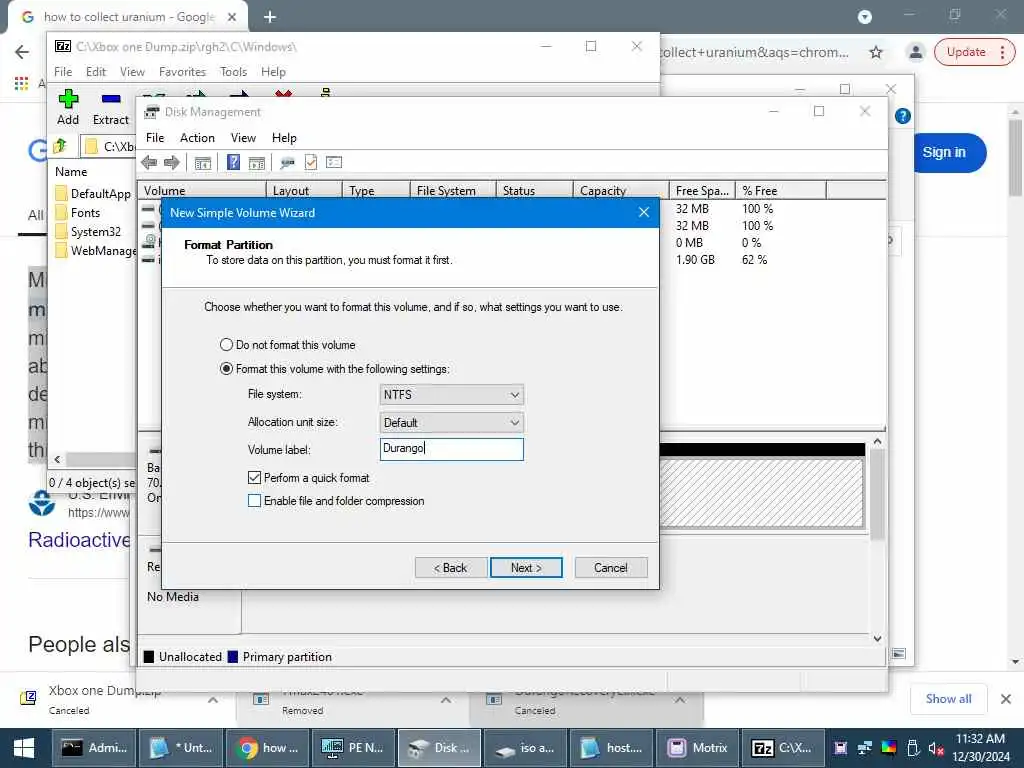Open File menu in Disk Management
This screenshot has height=768, width=1024.
(x=155, y=138)
